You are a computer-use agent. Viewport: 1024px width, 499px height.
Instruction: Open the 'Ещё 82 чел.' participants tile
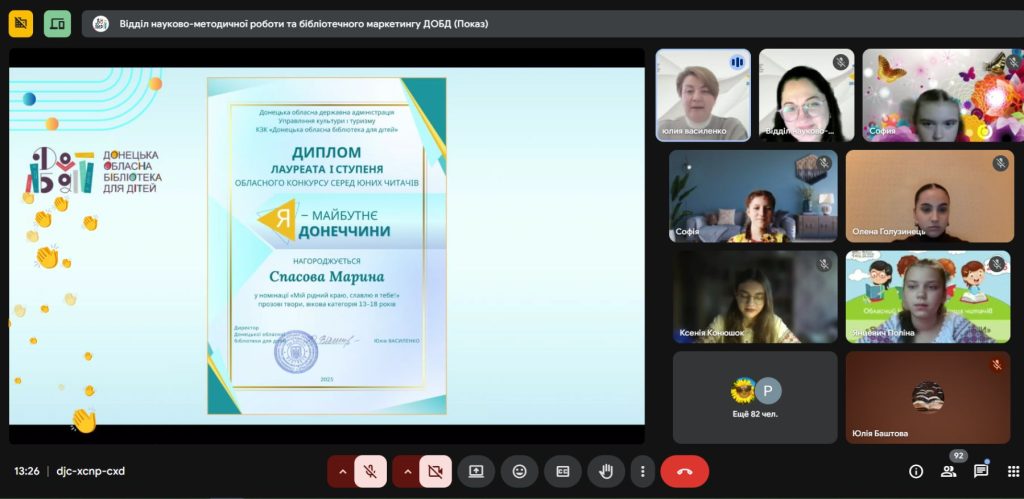coord(755,397)
